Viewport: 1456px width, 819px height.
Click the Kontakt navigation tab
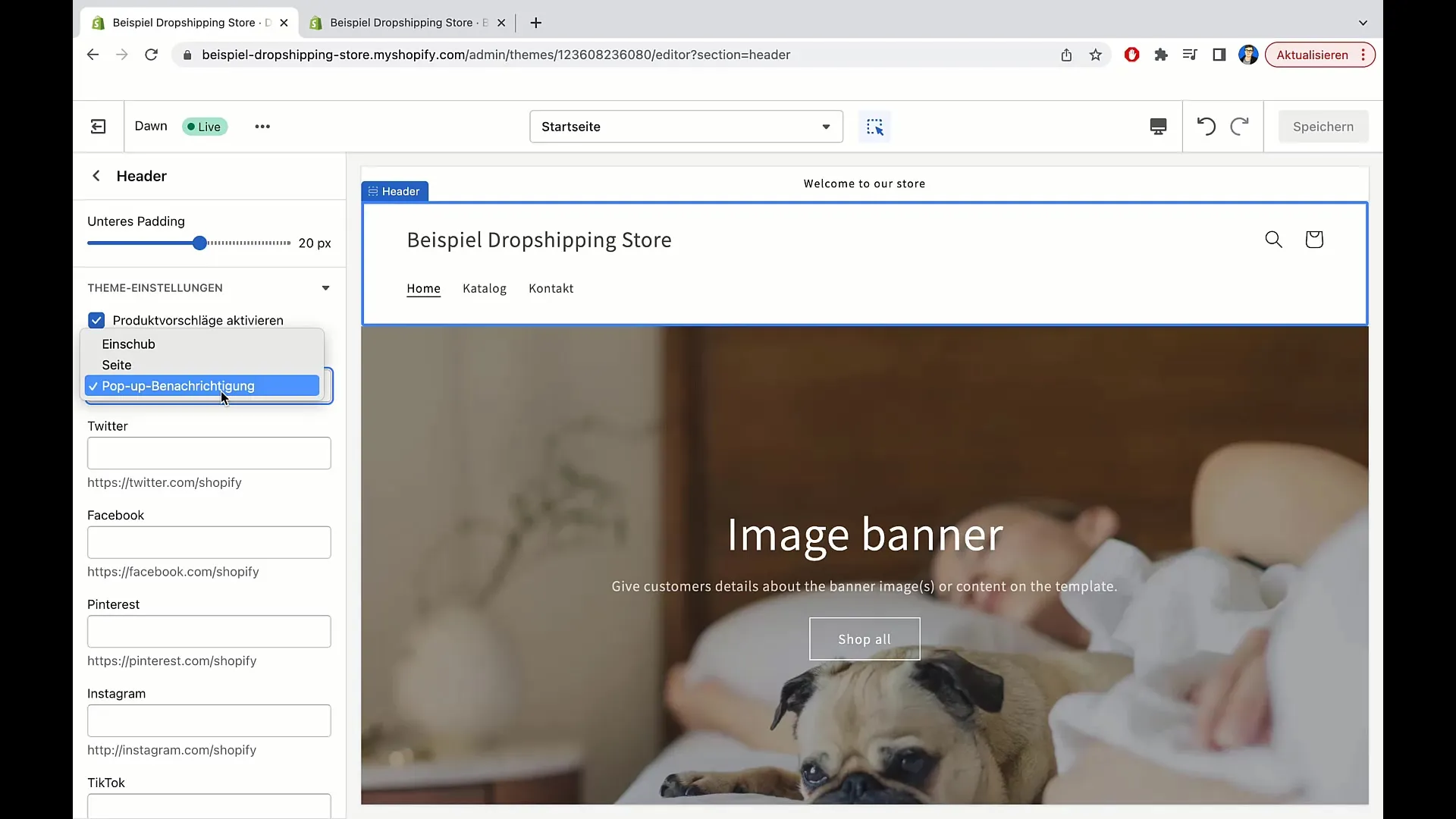(551, 288)
